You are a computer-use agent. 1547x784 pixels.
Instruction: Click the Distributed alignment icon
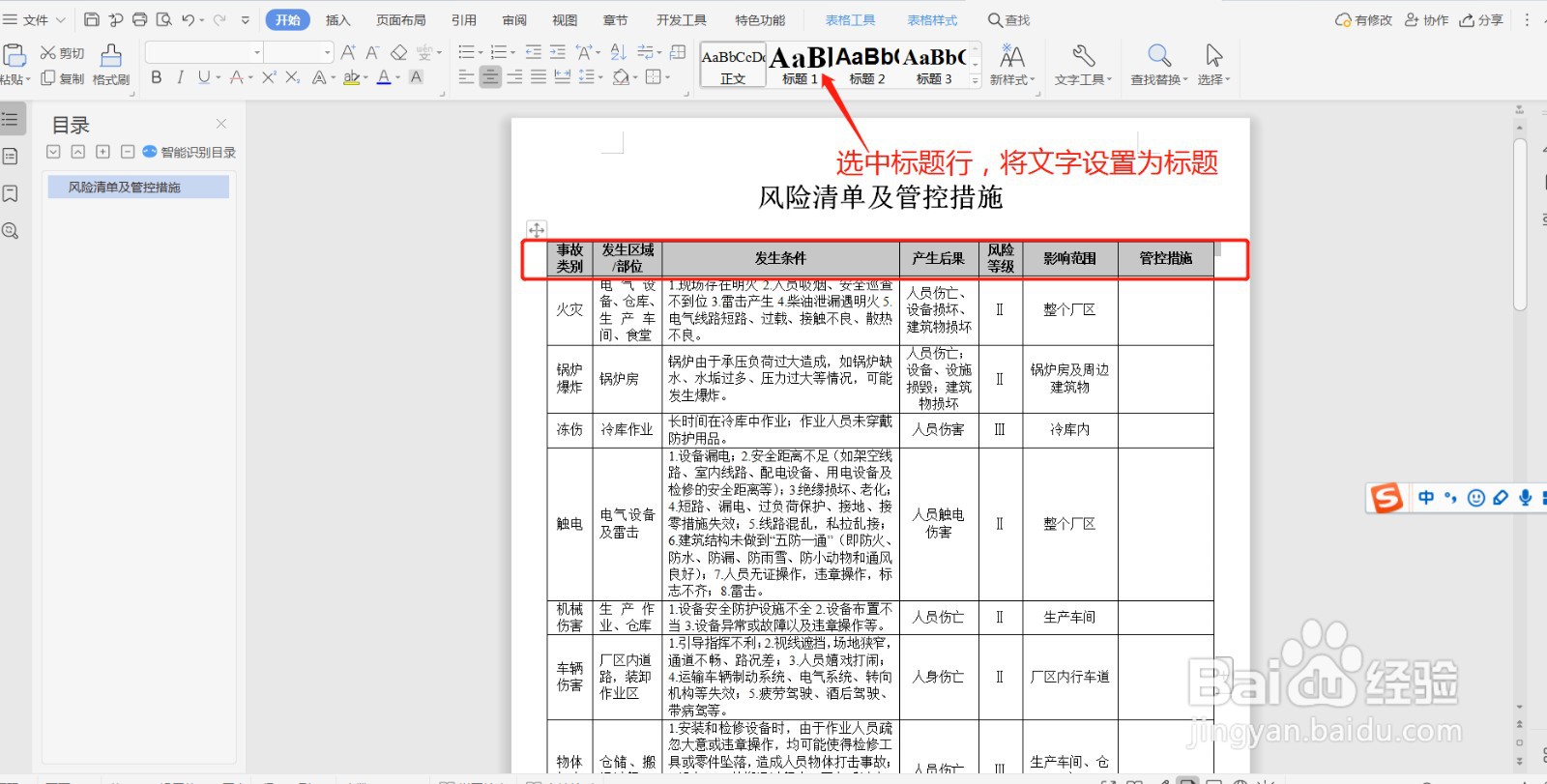[x=563, y=77]
